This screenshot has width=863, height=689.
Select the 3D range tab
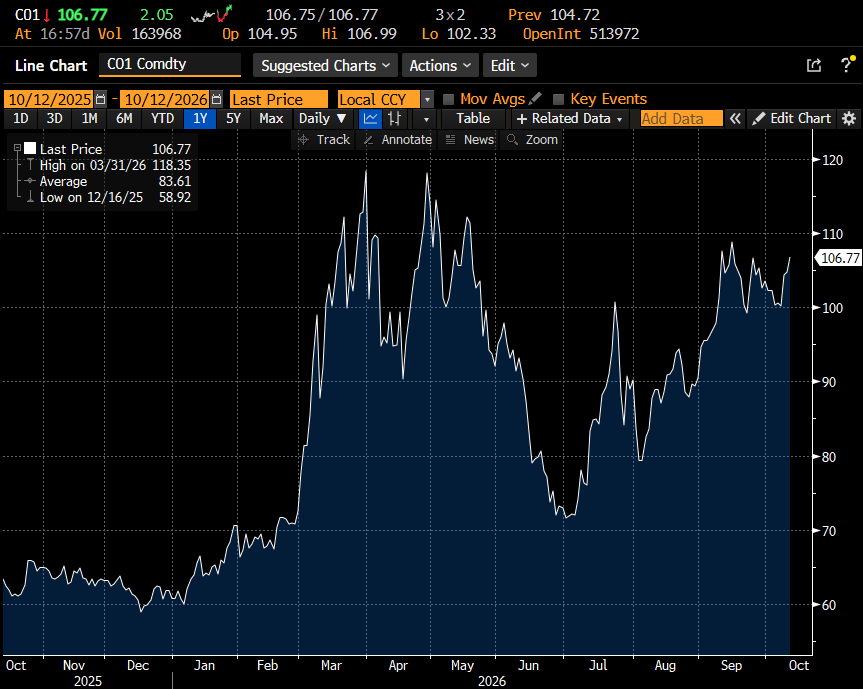point(54,118)
